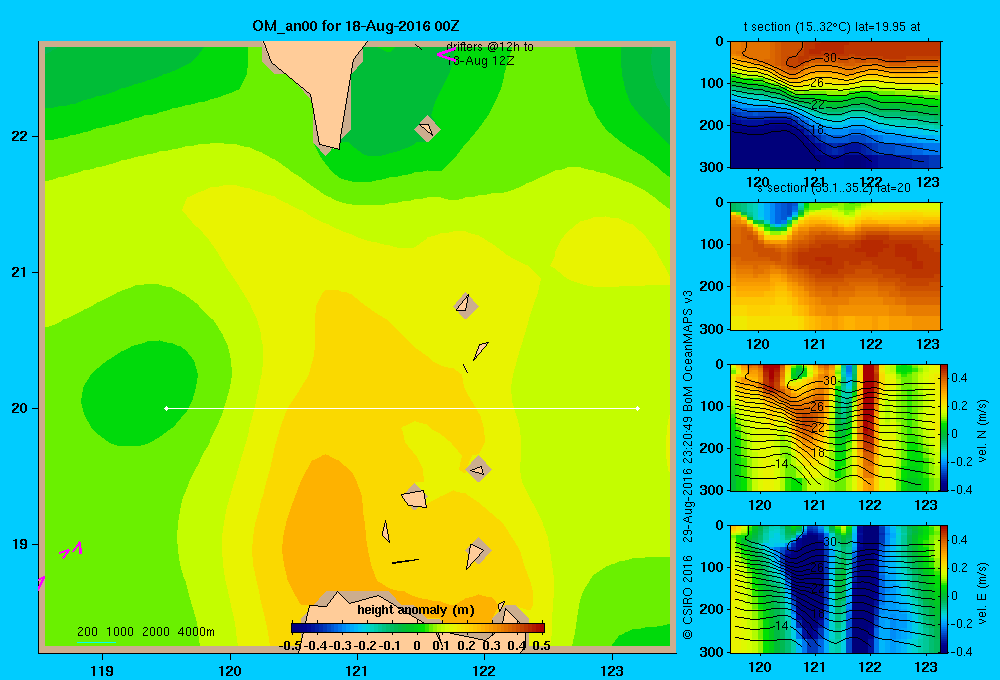1000x680 pixels.
Task: Click the OM_an00 18-Aug-2016 title text
Action: 356,26
